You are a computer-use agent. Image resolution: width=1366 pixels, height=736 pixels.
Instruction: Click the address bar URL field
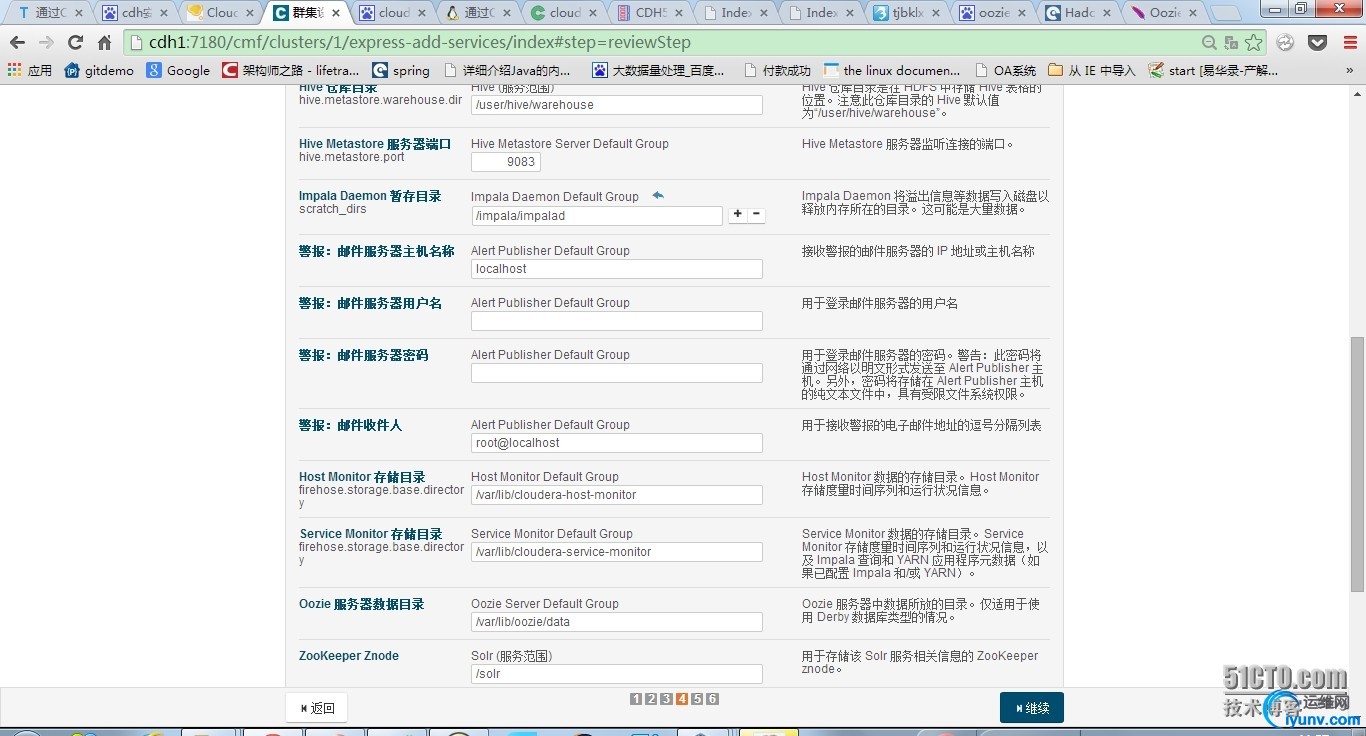[660, 43]
